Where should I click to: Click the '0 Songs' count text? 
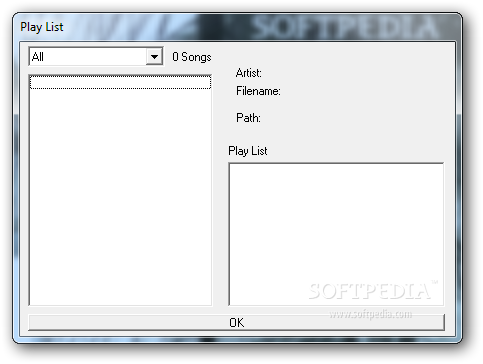[192, 57]
